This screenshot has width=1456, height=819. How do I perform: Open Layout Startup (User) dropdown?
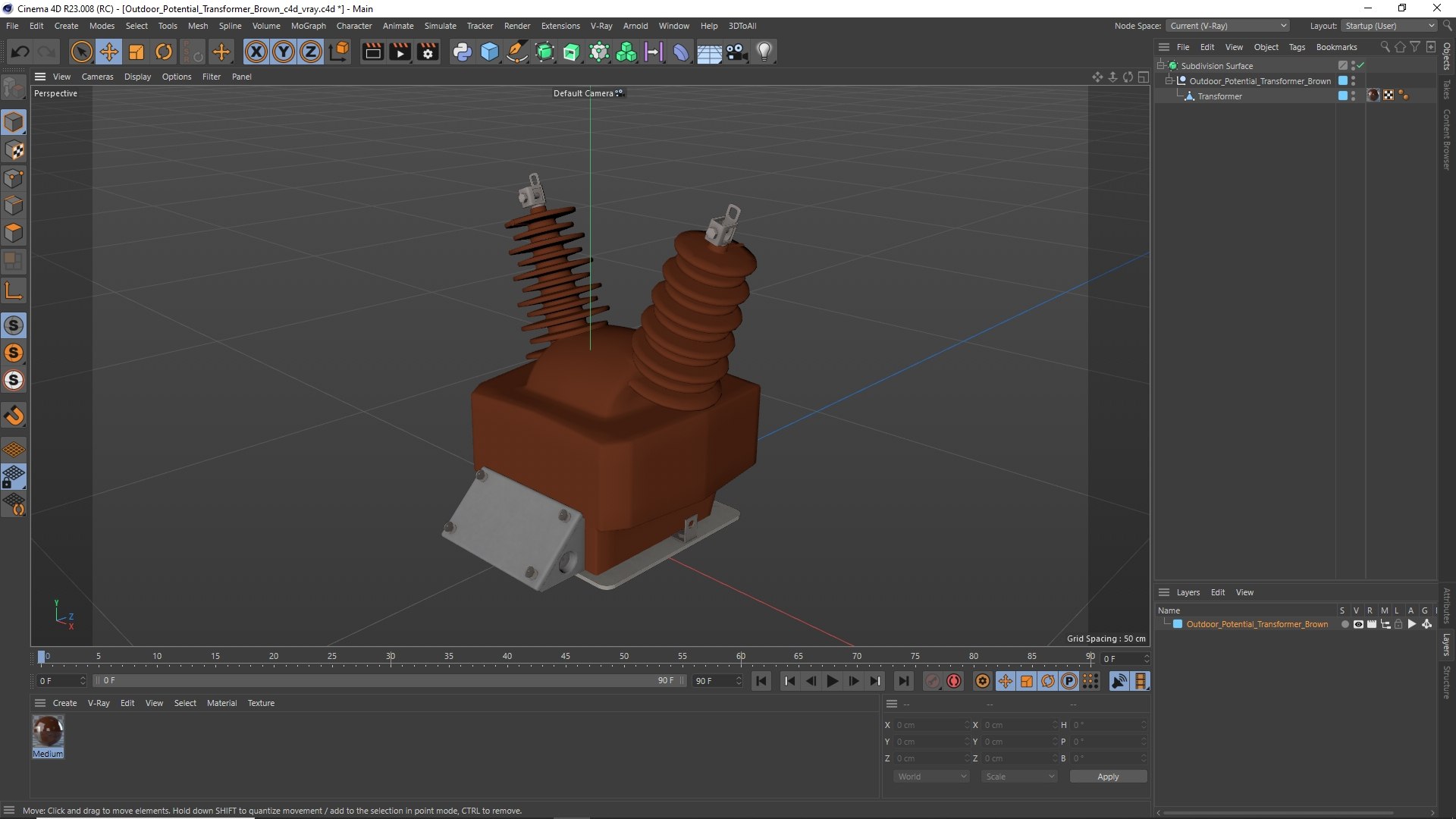point(1389,26)
